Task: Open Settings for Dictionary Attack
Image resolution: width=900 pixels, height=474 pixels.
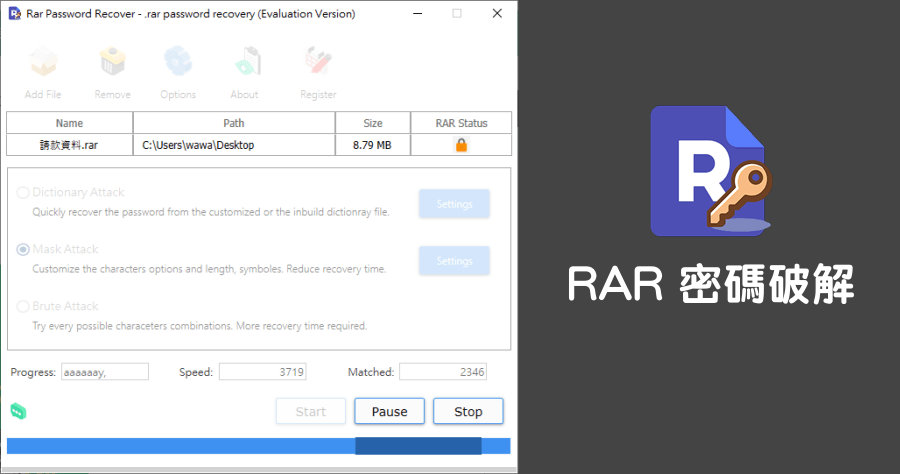Action: pos(454,204)
